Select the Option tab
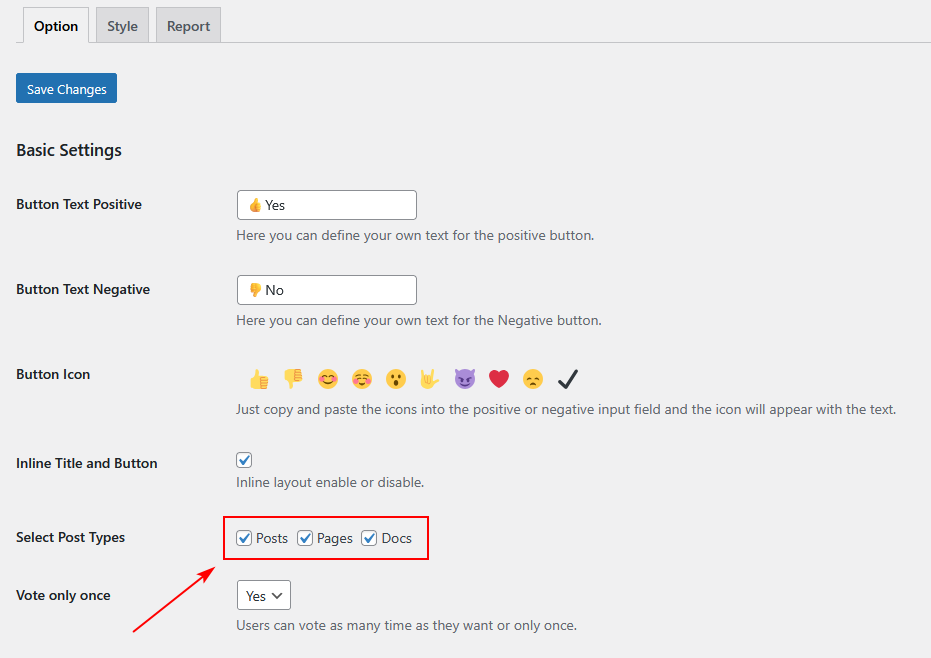 pos(56,26)
